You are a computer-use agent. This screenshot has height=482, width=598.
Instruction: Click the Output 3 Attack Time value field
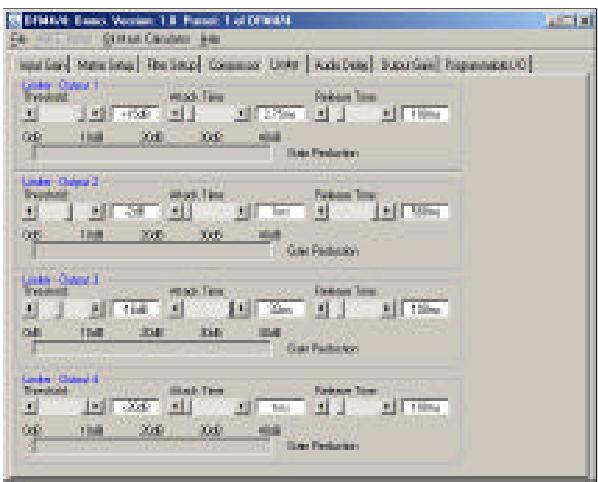click(x=281, y=309)
